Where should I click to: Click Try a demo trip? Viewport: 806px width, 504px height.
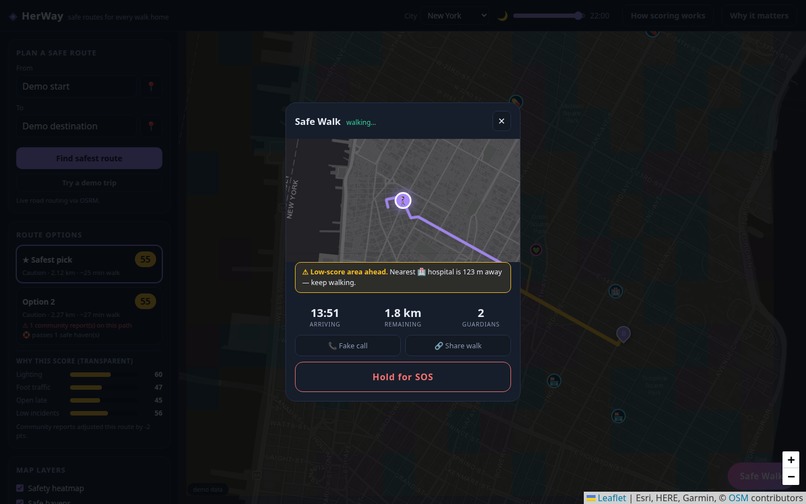click(x=89, y=183)
